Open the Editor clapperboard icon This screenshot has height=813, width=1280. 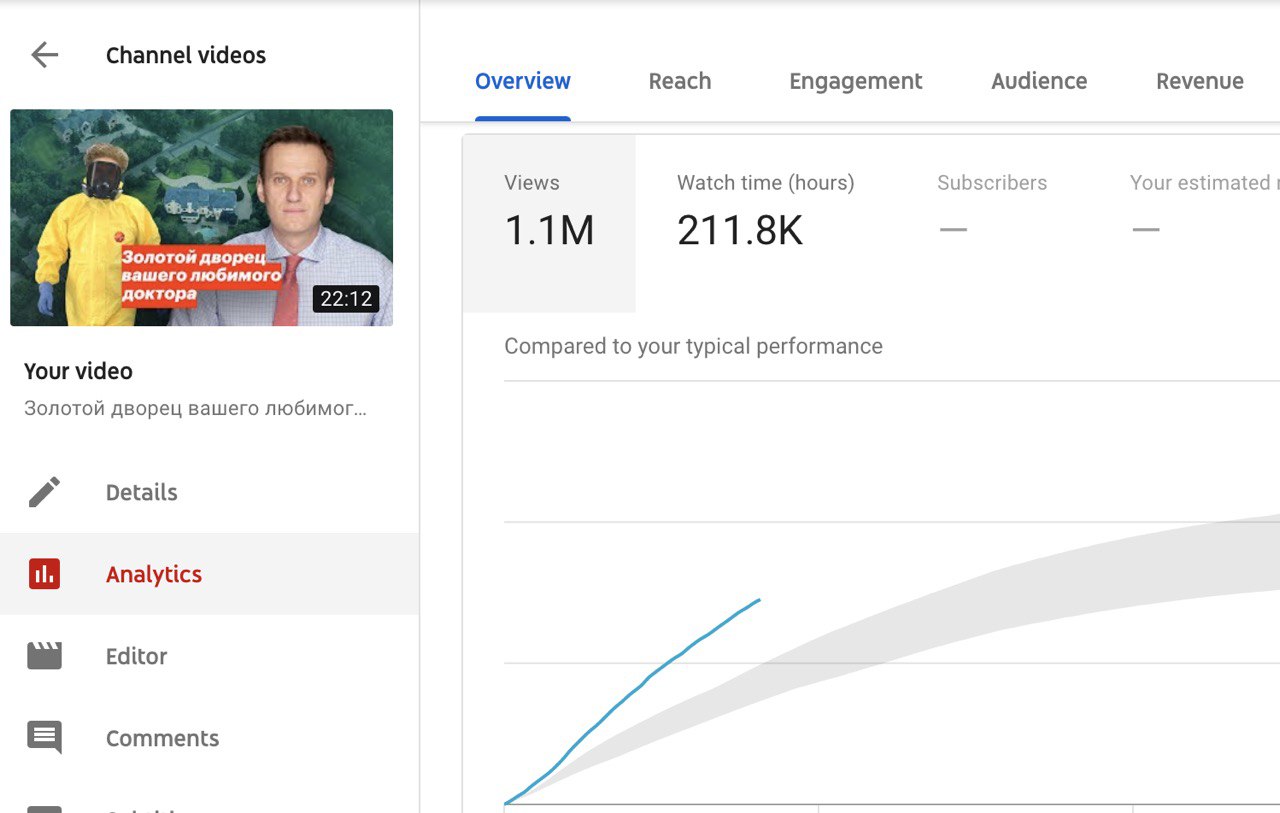tap(44, 656)
